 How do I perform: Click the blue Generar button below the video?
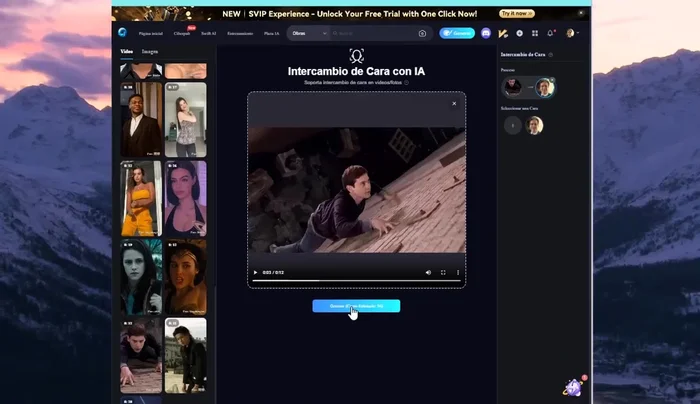click(x=356, y=306)
